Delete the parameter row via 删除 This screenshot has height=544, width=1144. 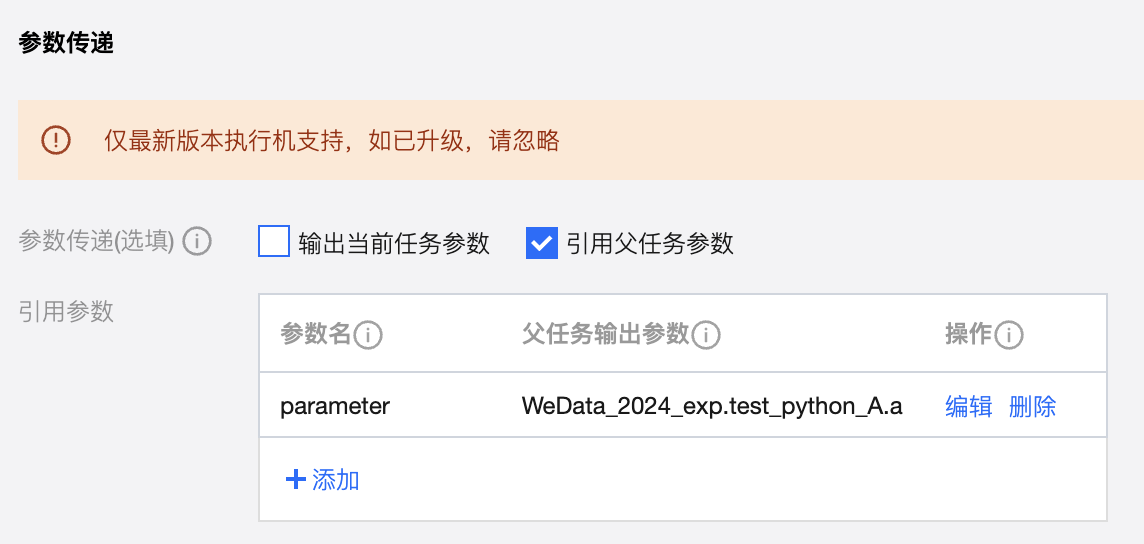(1033, 406)
